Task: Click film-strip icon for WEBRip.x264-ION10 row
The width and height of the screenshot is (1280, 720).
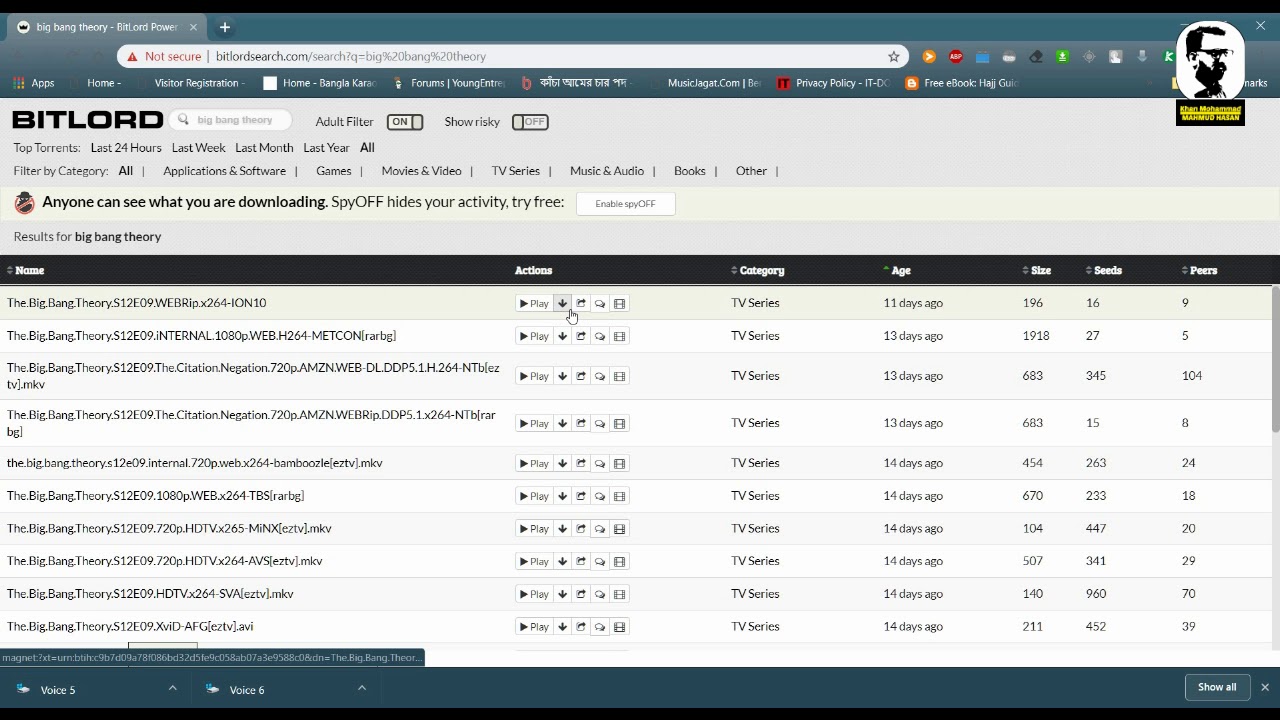Action: [x=619, y=304]
